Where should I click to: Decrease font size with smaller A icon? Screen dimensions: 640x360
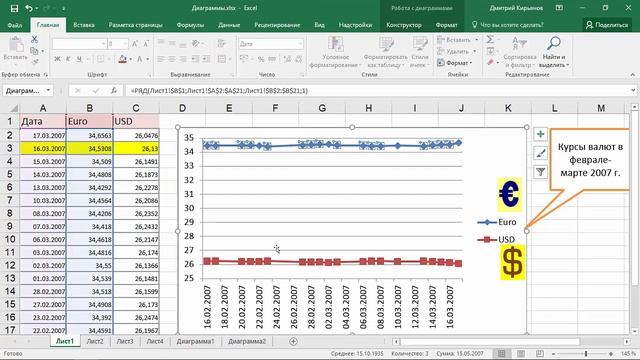146,43
